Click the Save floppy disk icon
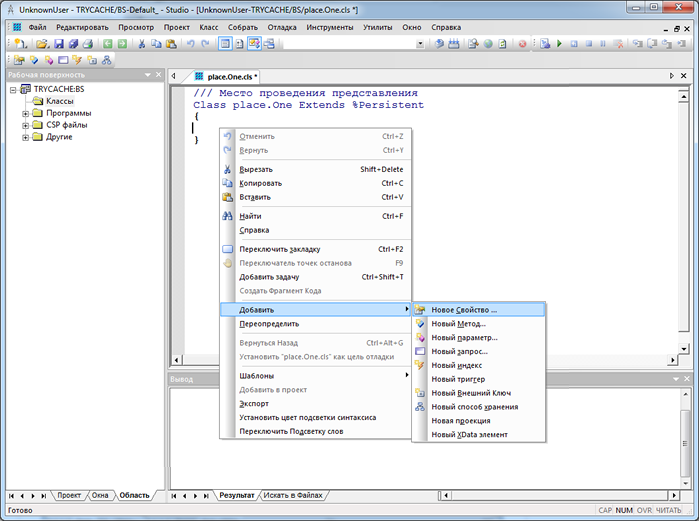Screen dimensions: 699x521 point(59,44)
